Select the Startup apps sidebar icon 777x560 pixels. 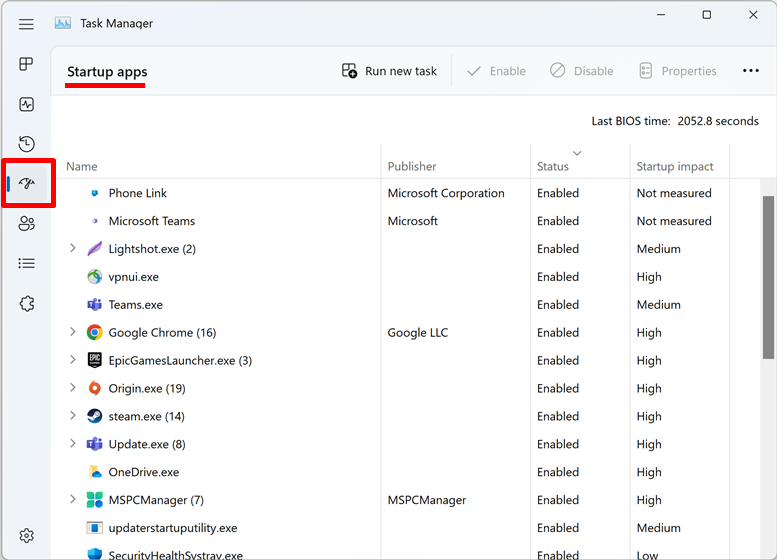click(x=27, y=183)
